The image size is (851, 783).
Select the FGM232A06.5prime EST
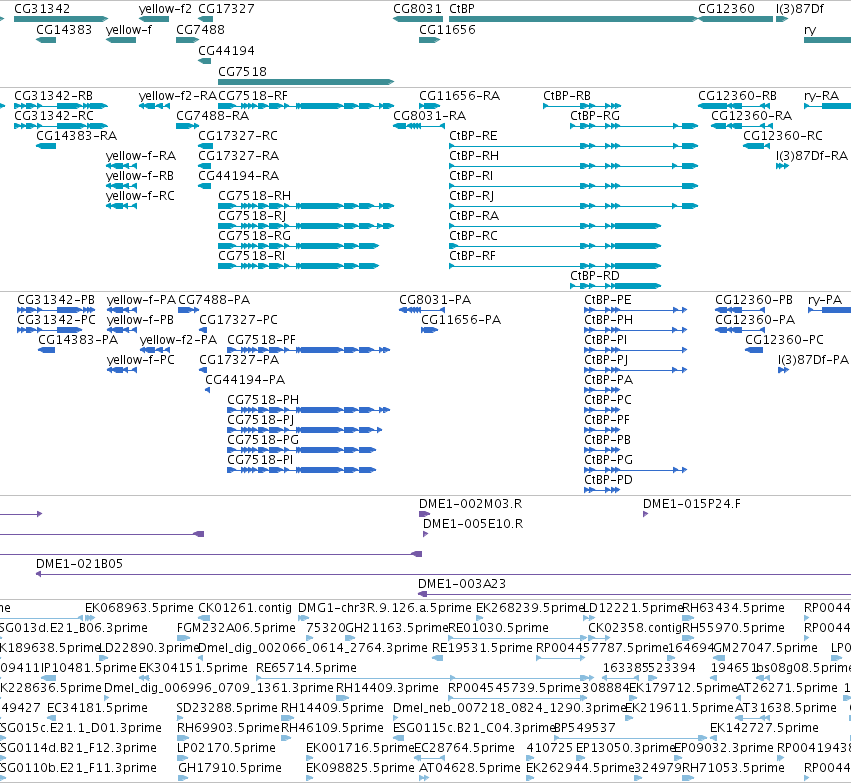184,638
